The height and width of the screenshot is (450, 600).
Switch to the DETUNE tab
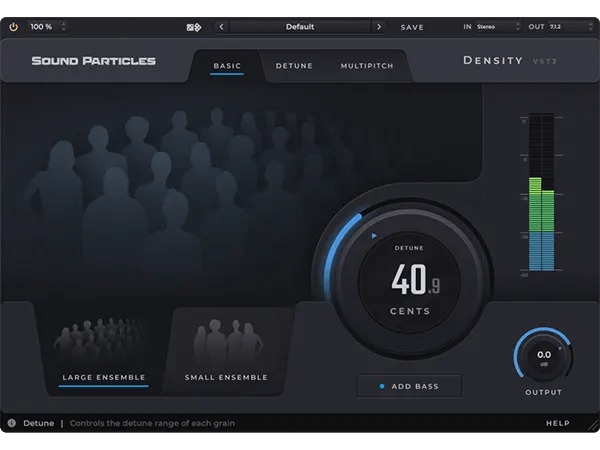click(294, 66)
